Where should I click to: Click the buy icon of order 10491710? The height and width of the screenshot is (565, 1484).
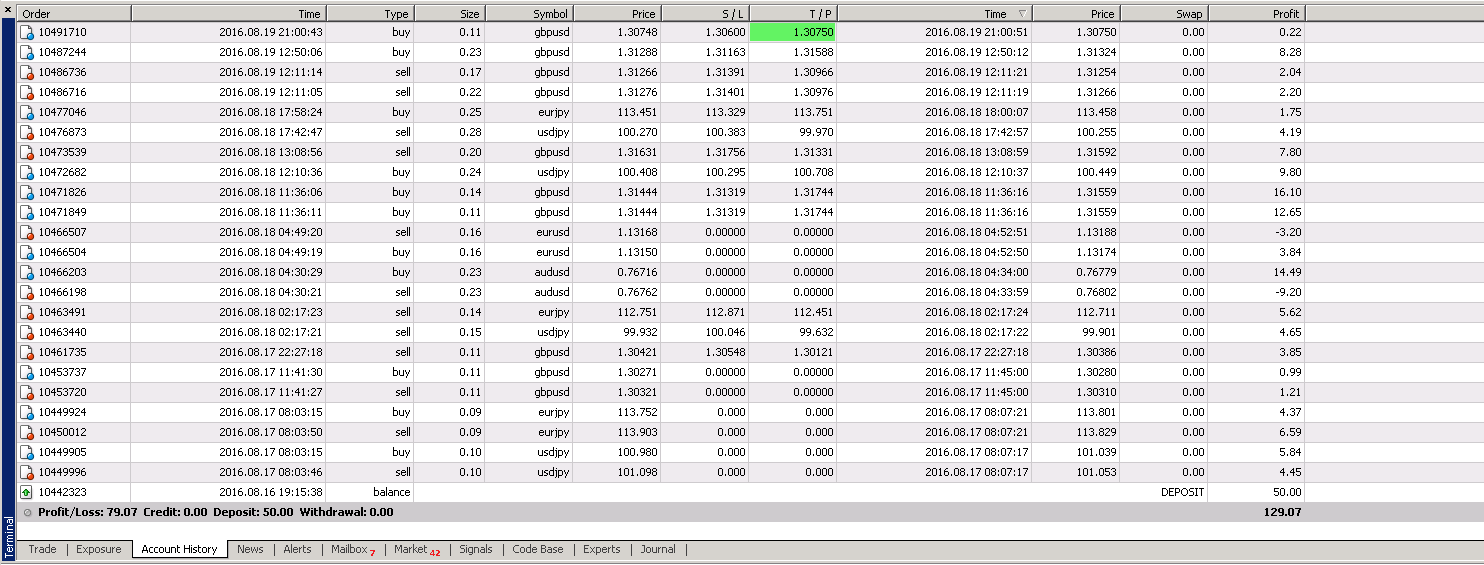point(27,32)
